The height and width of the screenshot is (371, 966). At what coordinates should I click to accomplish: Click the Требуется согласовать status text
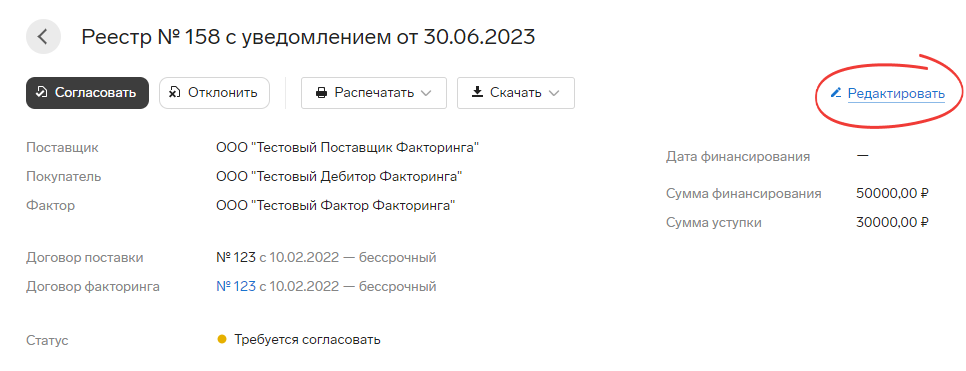[x=307, y=340]
